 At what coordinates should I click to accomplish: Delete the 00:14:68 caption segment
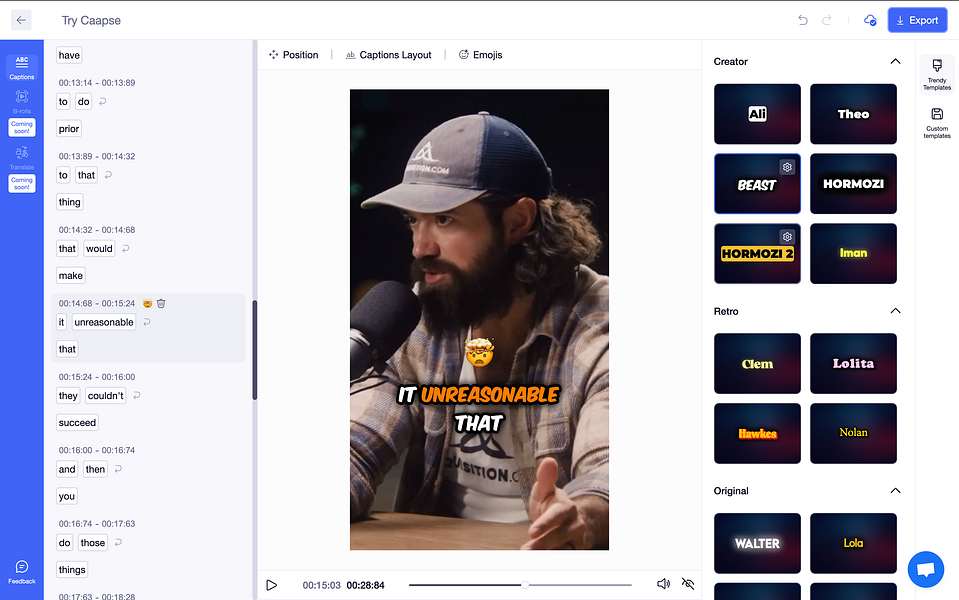coord(161,303)
